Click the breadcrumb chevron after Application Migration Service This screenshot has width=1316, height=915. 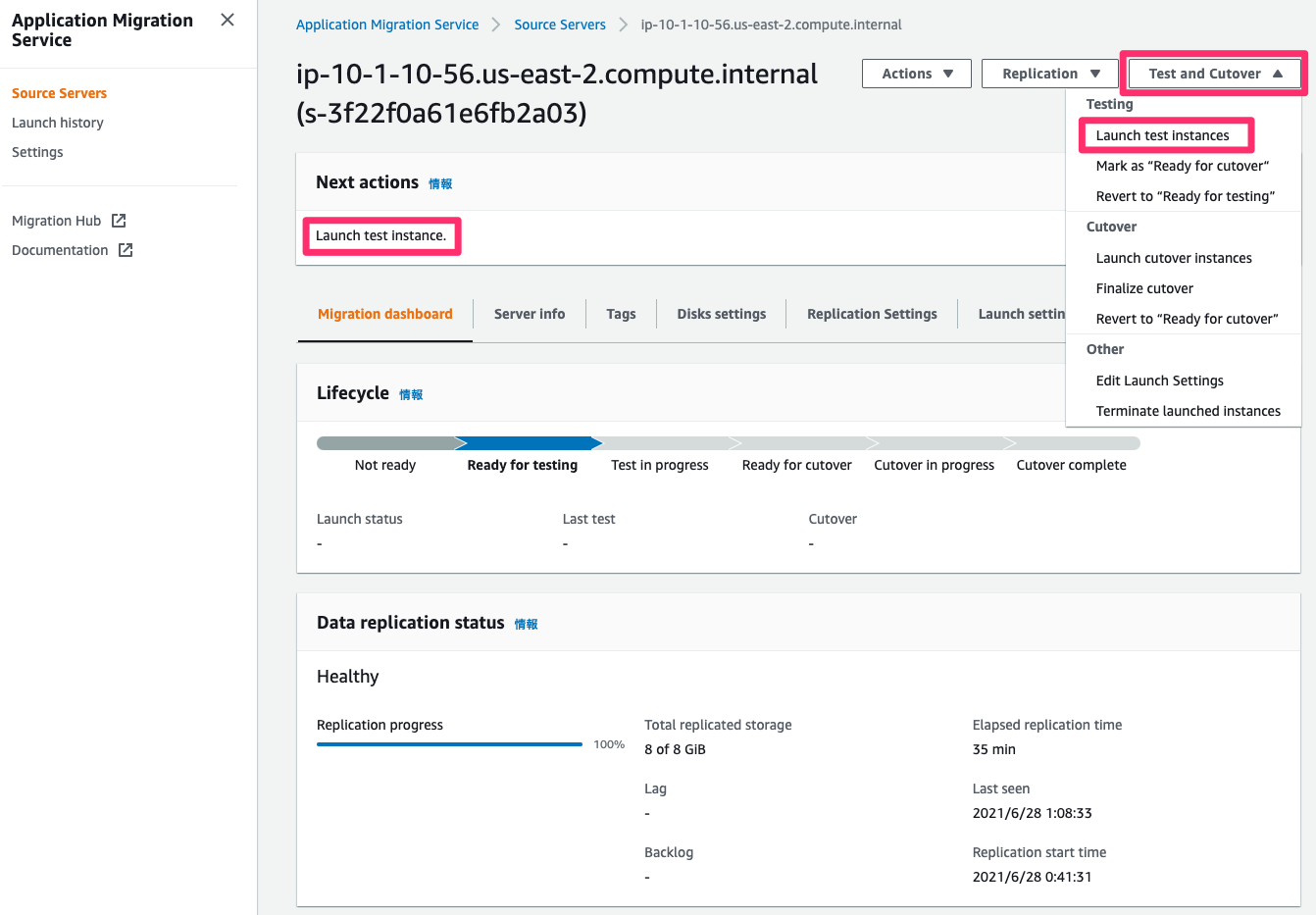[x=496, y=25]
